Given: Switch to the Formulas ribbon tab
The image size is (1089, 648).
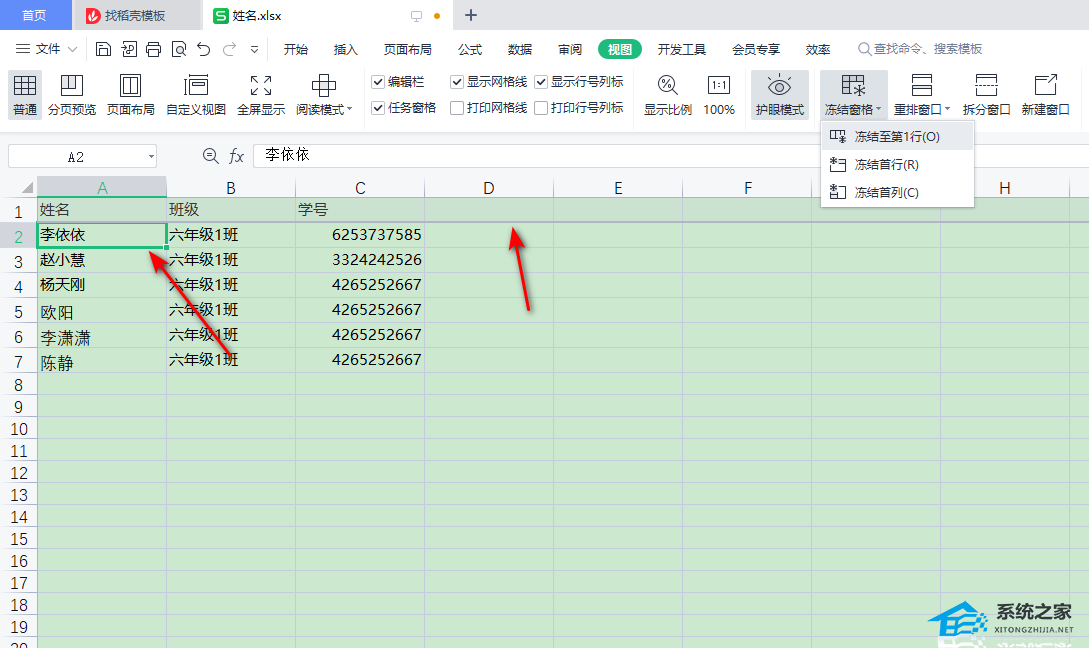Looking at the screenshot, I should point(470,49).
